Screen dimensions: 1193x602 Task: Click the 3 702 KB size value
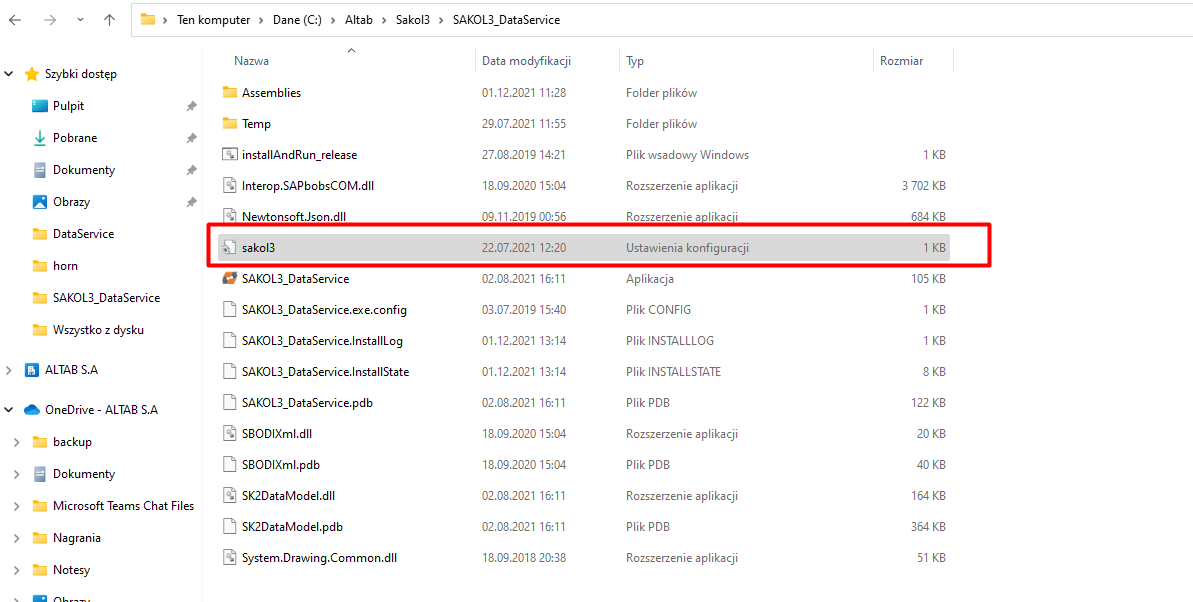tap(924, 185)
